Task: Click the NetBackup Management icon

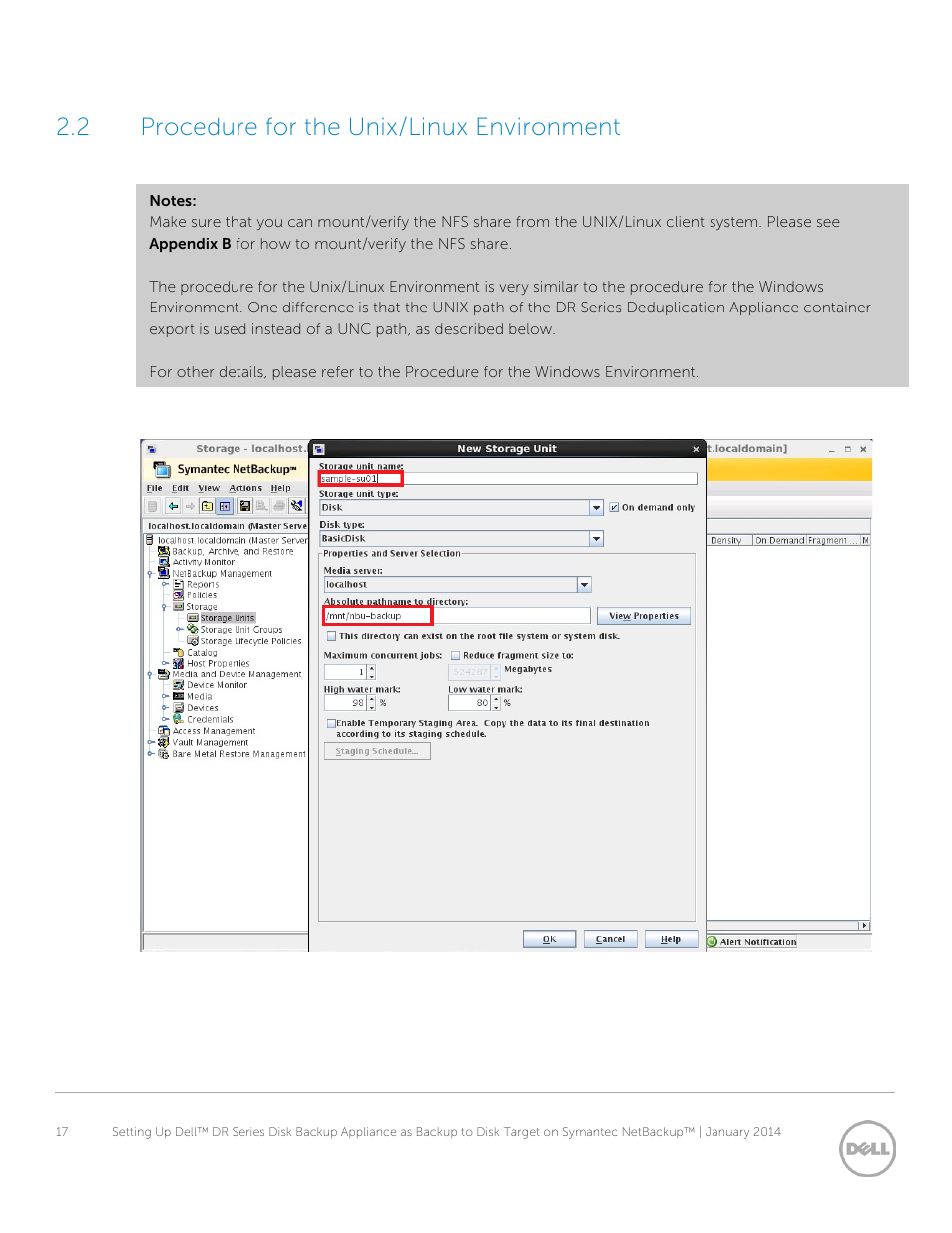Action: [x=164, y=573]
